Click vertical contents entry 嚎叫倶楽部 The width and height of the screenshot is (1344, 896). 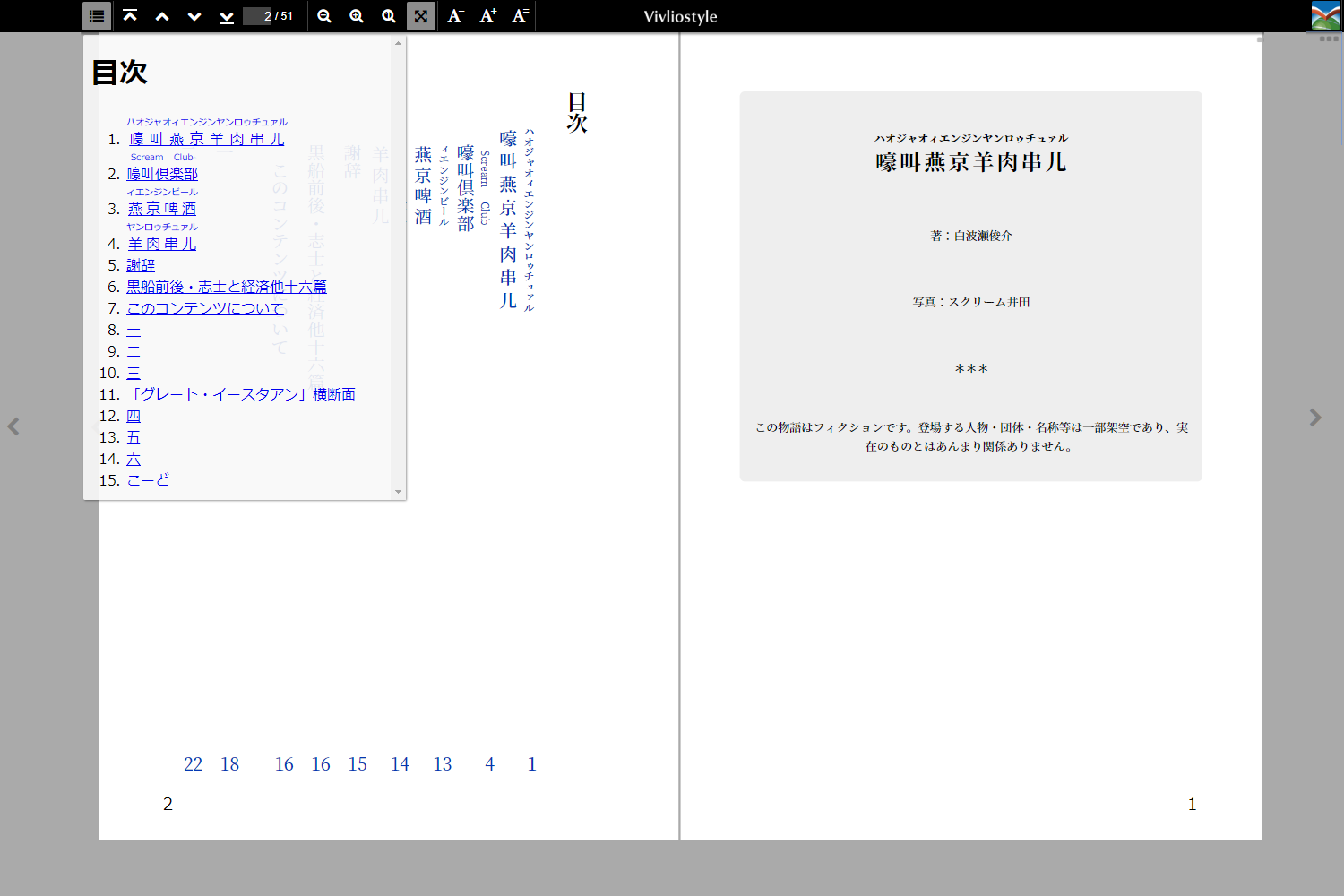pyautogui.click(x=466, y=188)
